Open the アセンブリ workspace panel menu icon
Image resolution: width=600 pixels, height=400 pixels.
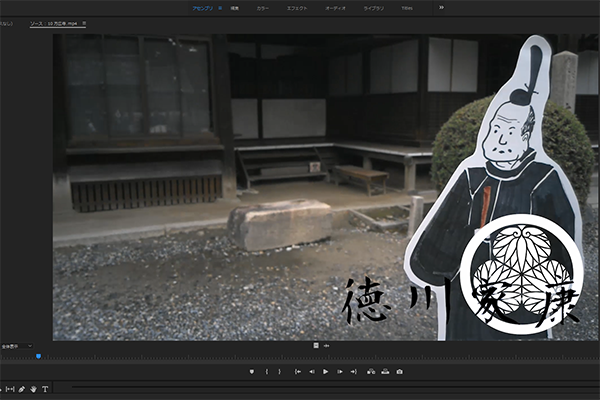click(x=220, y=8)
